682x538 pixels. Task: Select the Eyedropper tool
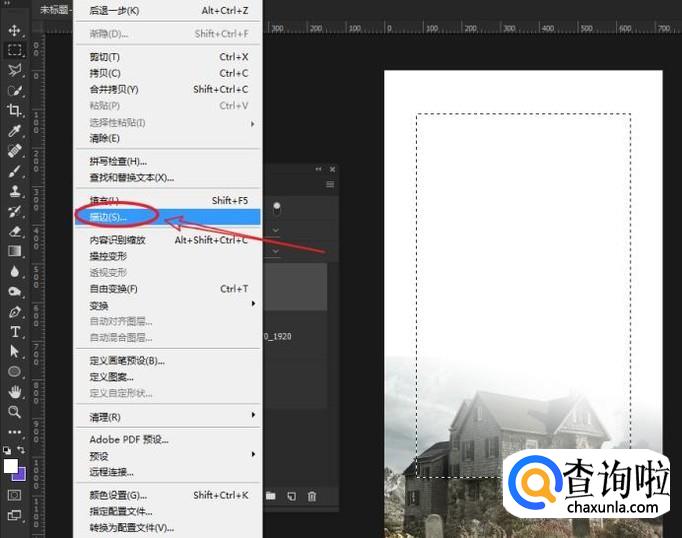[14, 130]
